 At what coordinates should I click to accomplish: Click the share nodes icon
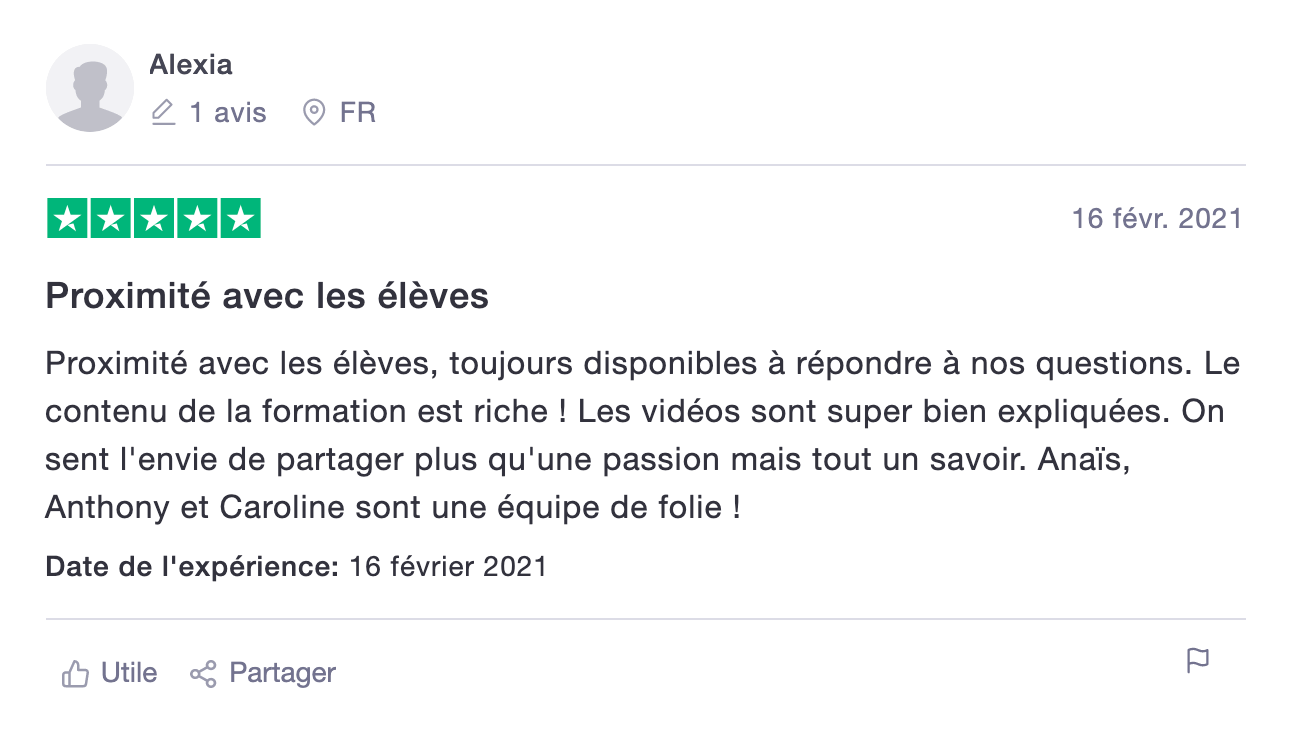203,673
